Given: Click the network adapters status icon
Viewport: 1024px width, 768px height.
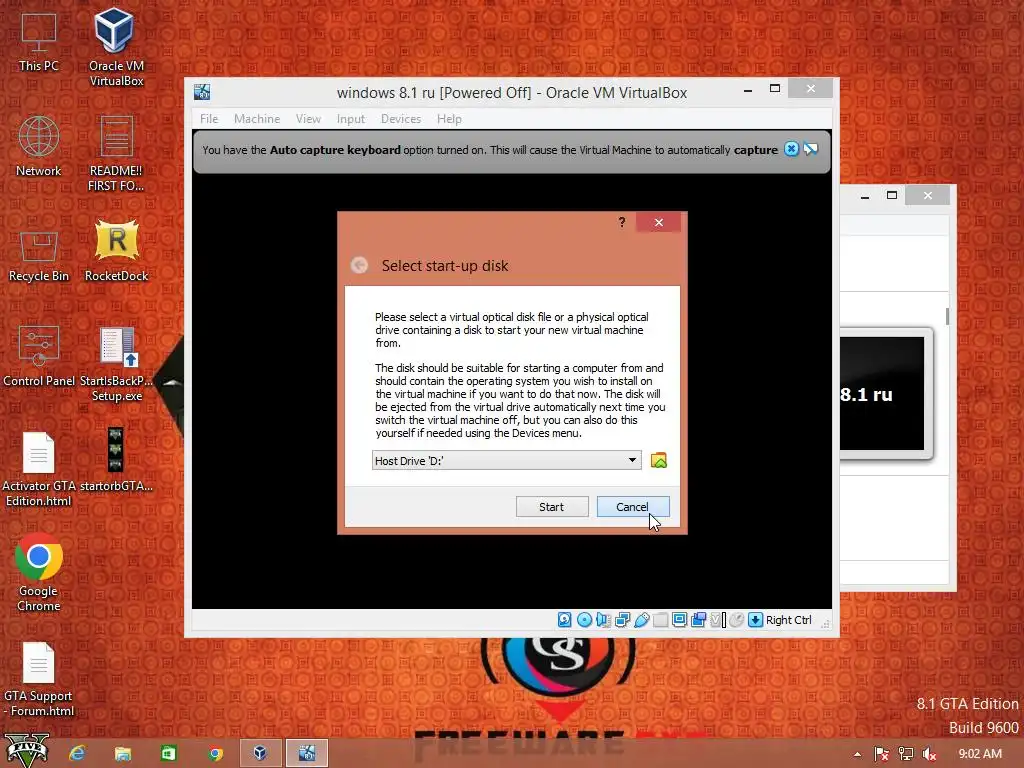Looking at the screenshot, I should coord(622,620).
